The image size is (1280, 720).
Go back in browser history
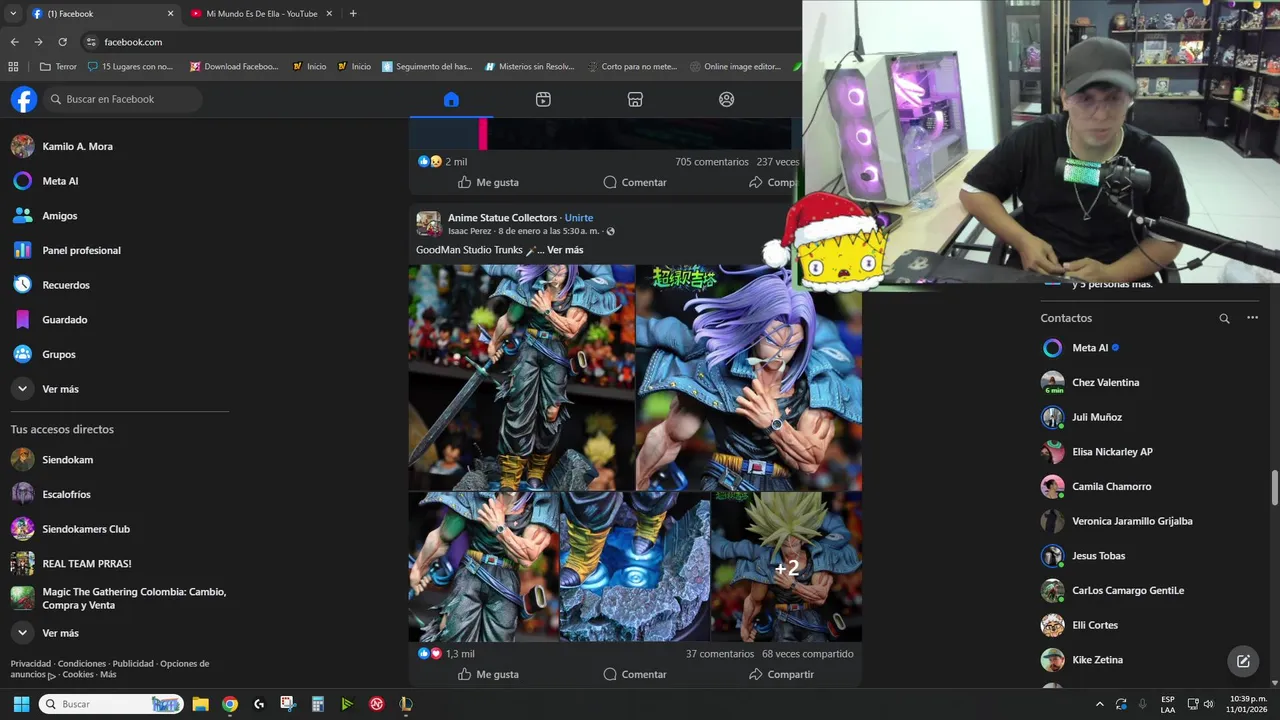point(14,42)
